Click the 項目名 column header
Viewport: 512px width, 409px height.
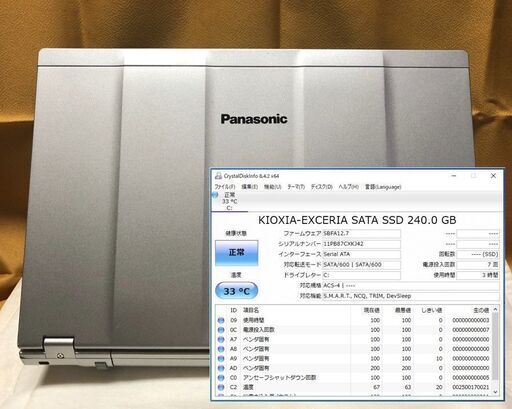pos(251,310)
